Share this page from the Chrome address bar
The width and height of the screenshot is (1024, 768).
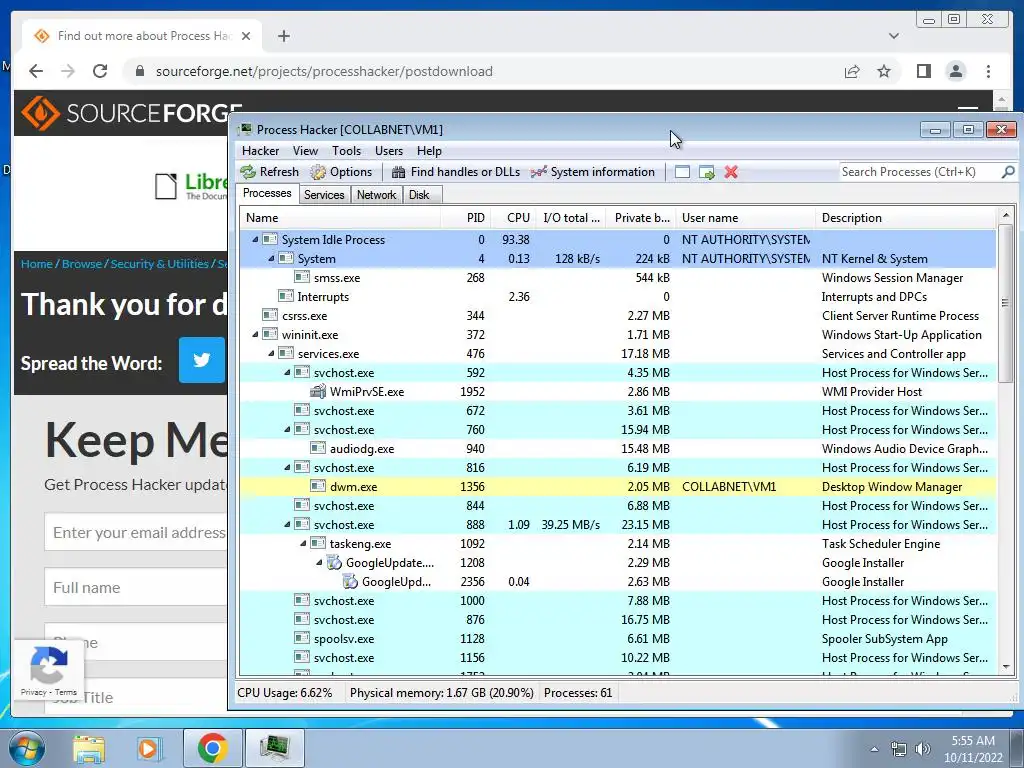852,71
